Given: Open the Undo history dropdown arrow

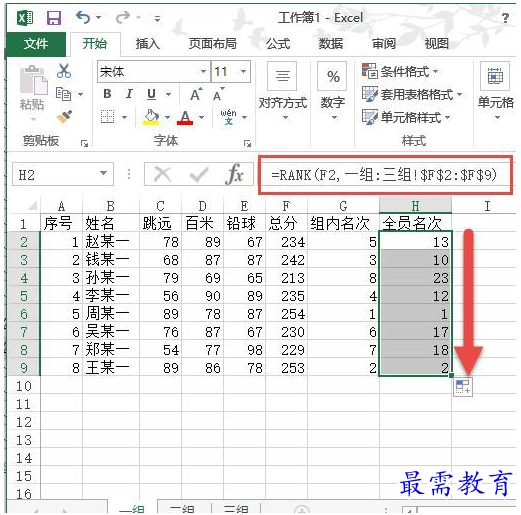Looking at the screenshot, I should pos(99,17).
